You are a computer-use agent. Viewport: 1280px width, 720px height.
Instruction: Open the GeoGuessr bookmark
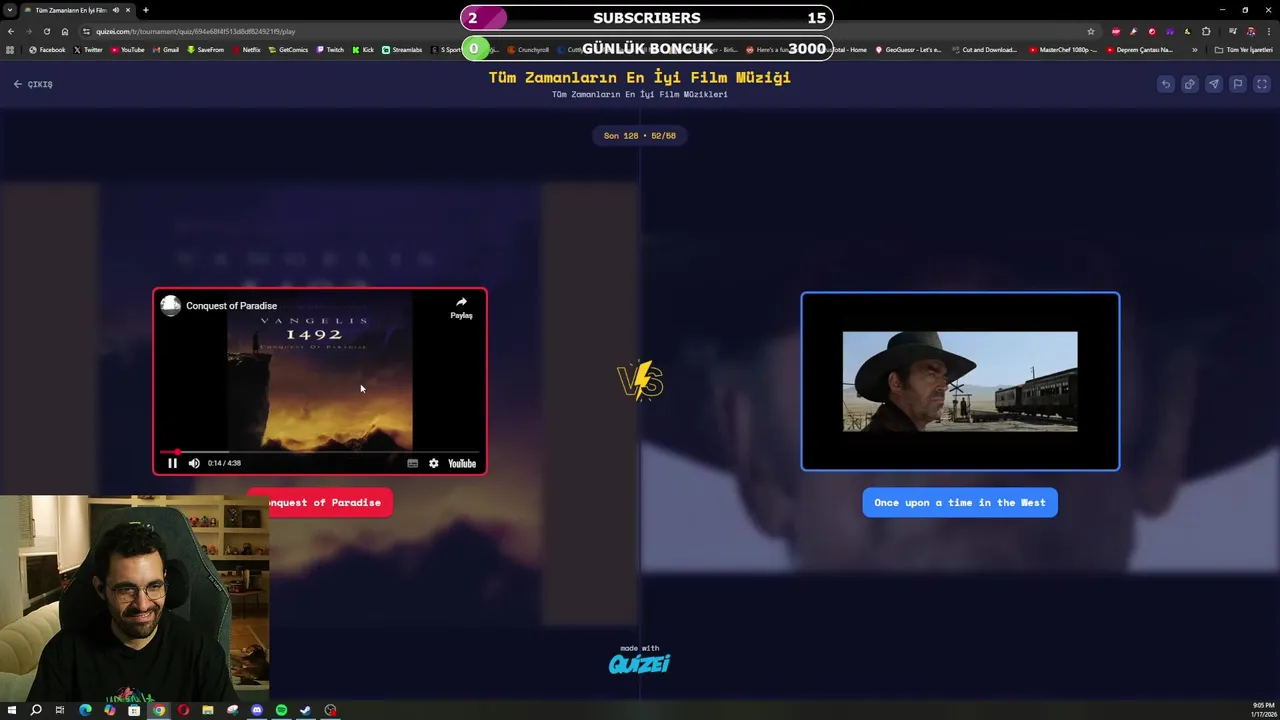coord(908,49)
